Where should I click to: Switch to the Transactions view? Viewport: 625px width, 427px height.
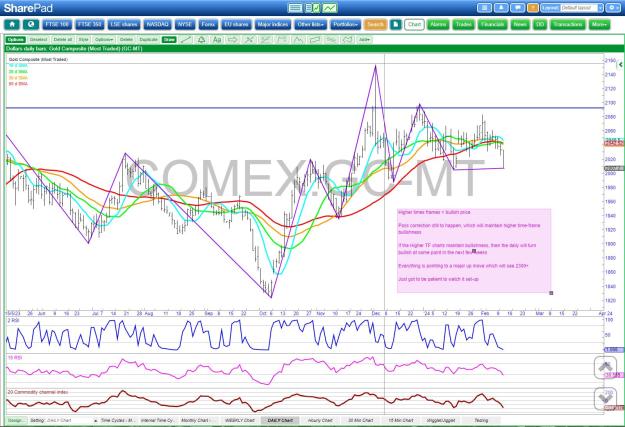(x=568, y=25)
